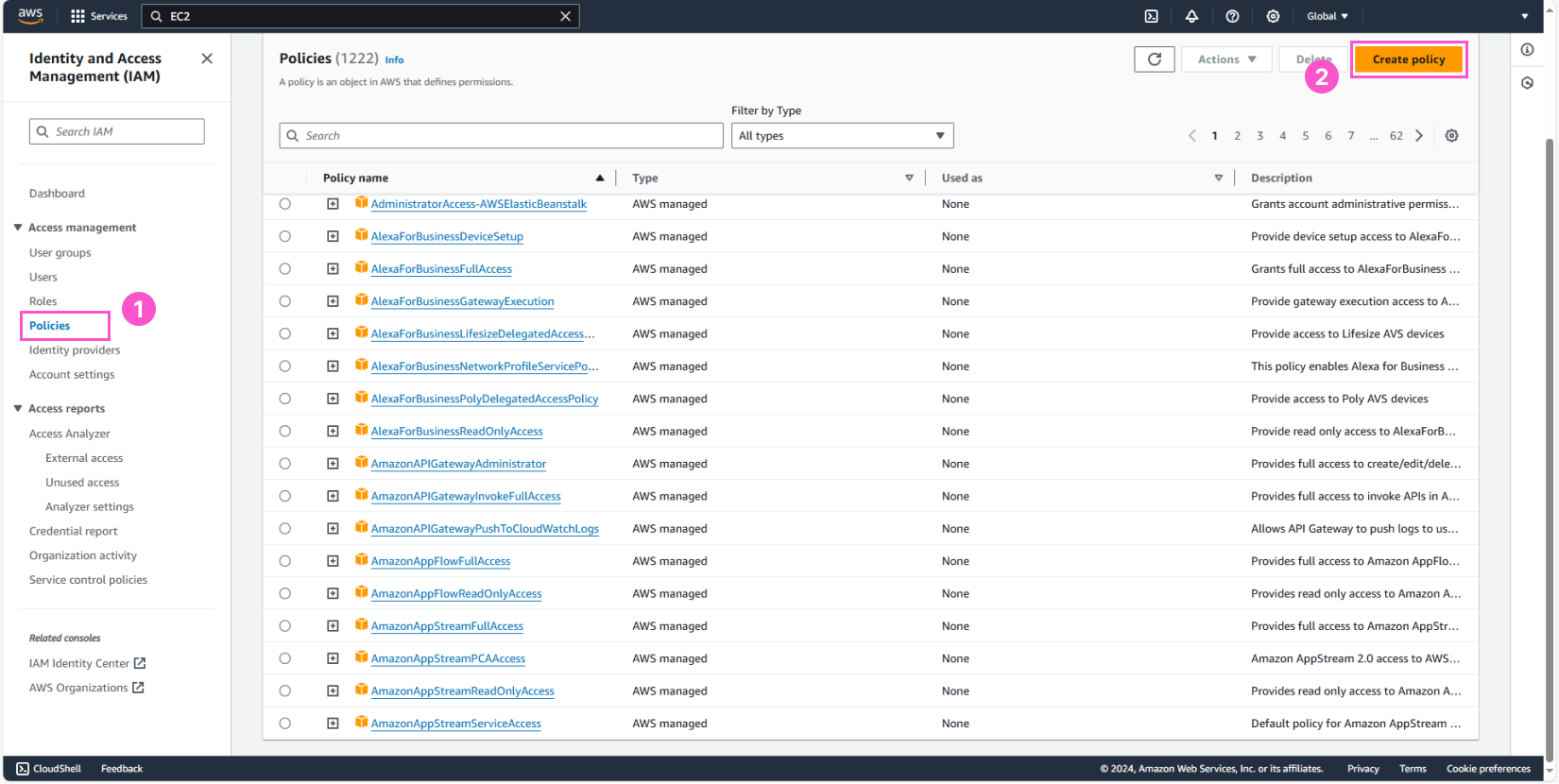Focus the Search IAM field
Viewport: 1559px width, 784px height.
(x=117, y=131)
